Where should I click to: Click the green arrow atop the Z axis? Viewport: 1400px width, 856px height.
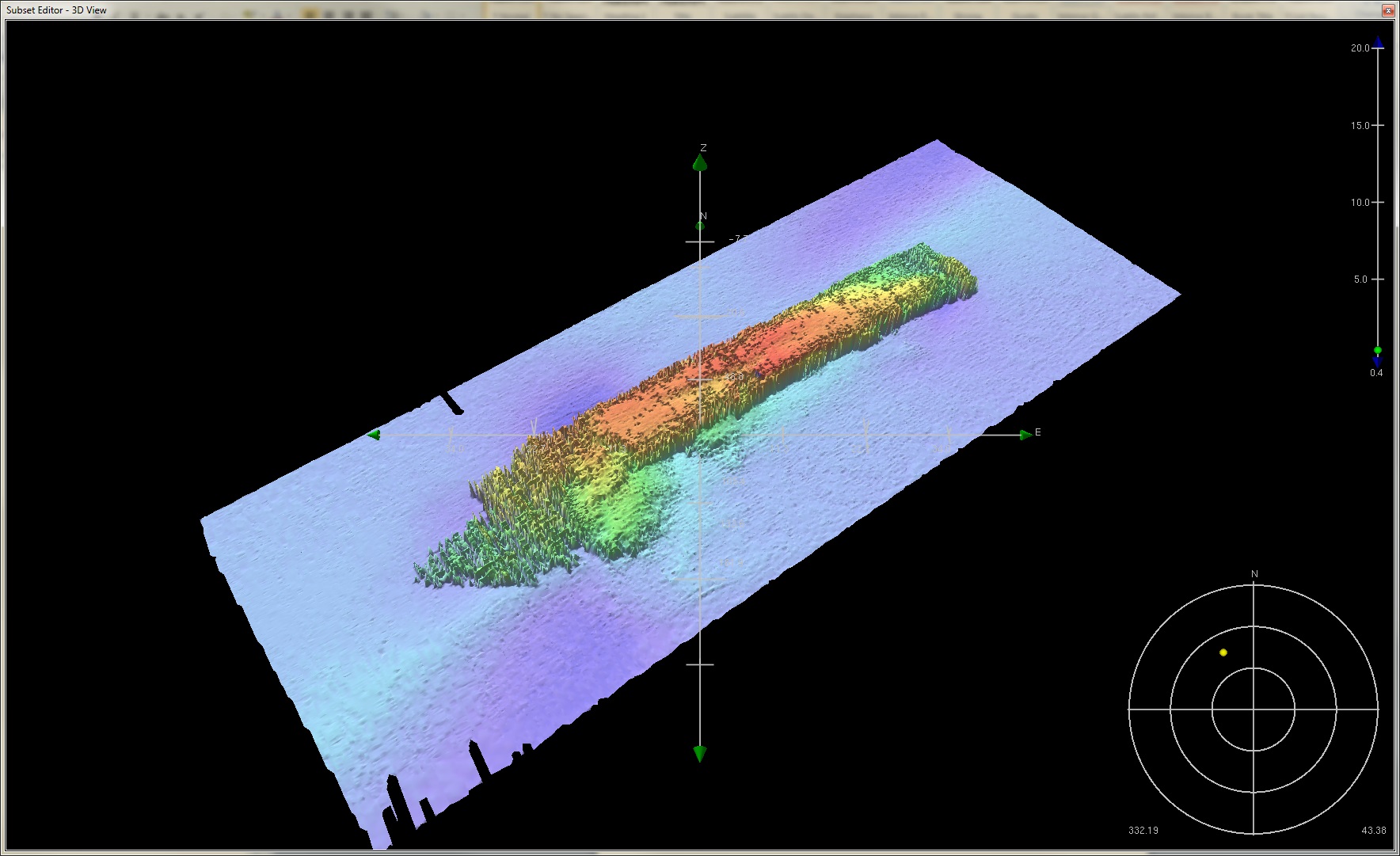coord(700,163)
